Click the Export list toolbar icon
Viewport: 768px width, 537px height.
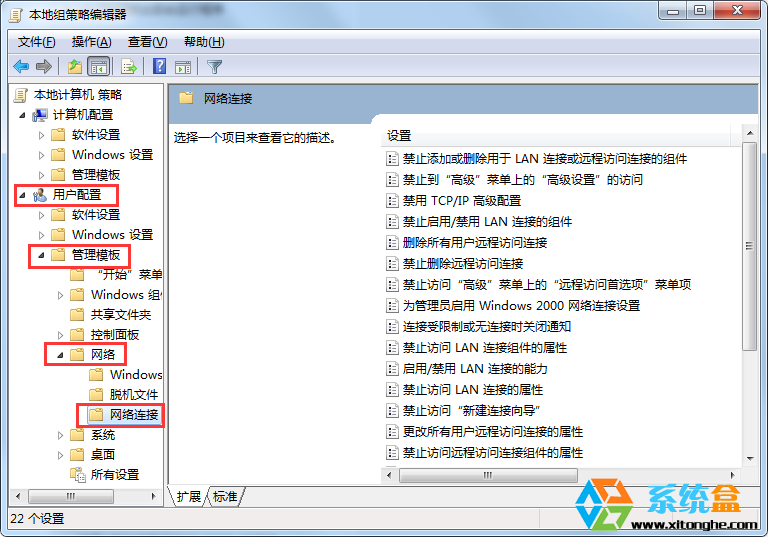tap(129, 66)
